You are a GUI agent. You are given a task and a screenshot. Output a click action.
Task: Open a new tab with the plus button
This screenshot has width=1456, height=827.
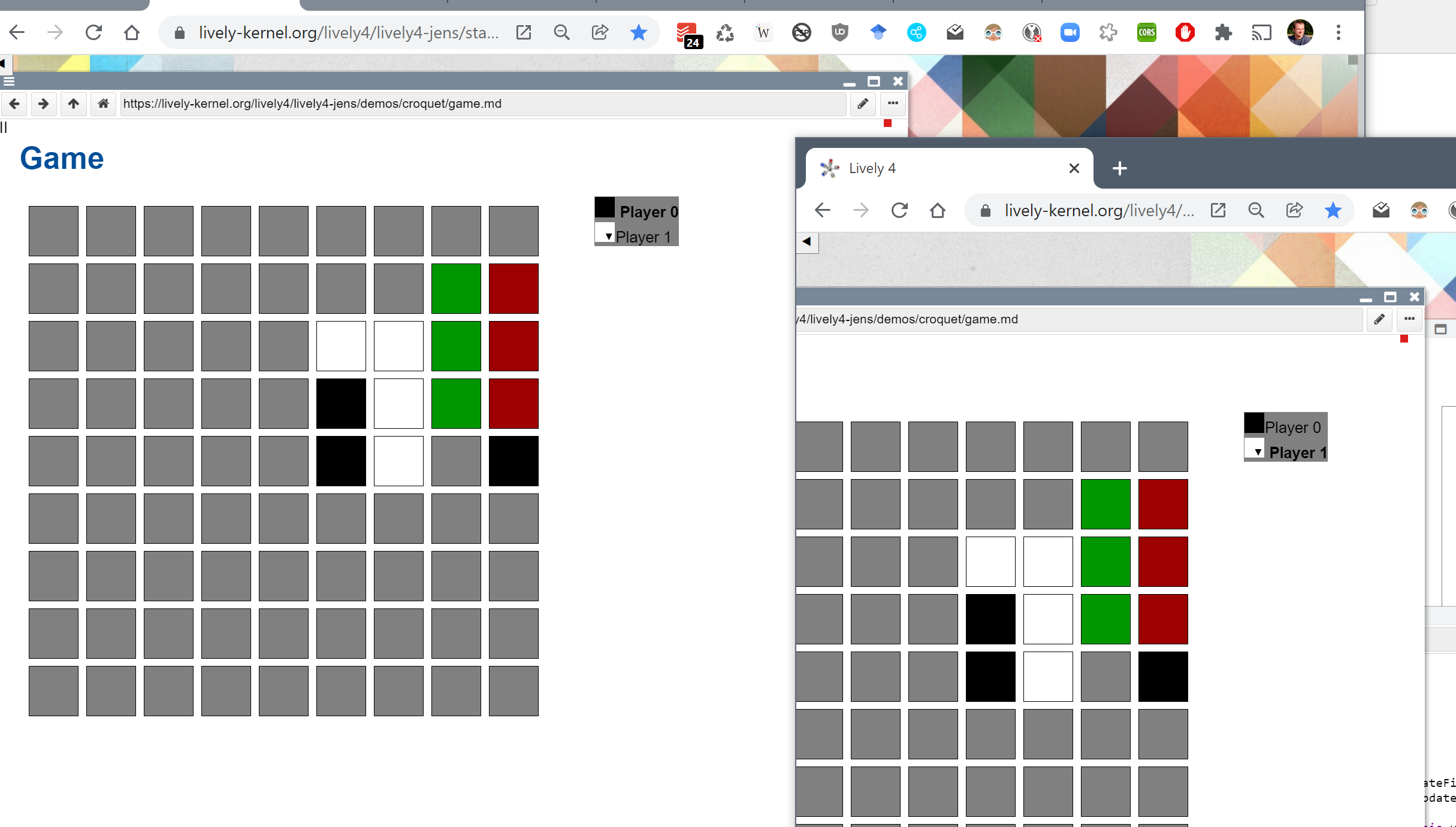[x=1119, y=168]
